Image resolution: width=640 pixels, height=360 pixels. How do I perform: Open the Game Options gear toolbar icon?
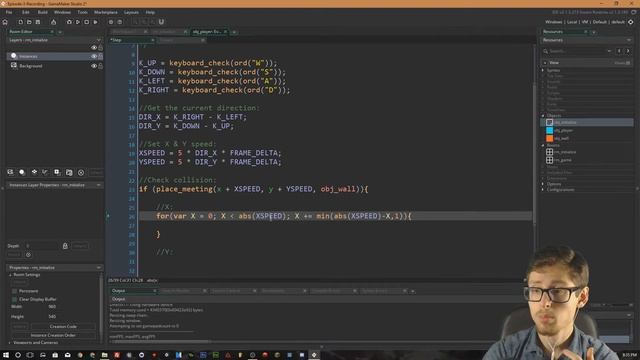click(x=111, y=22)
